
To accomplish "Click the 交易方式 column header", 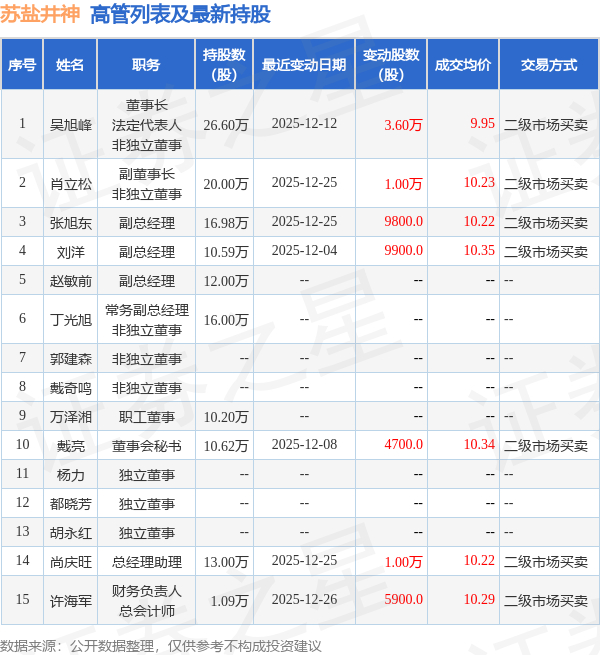I will pos(549,64).
